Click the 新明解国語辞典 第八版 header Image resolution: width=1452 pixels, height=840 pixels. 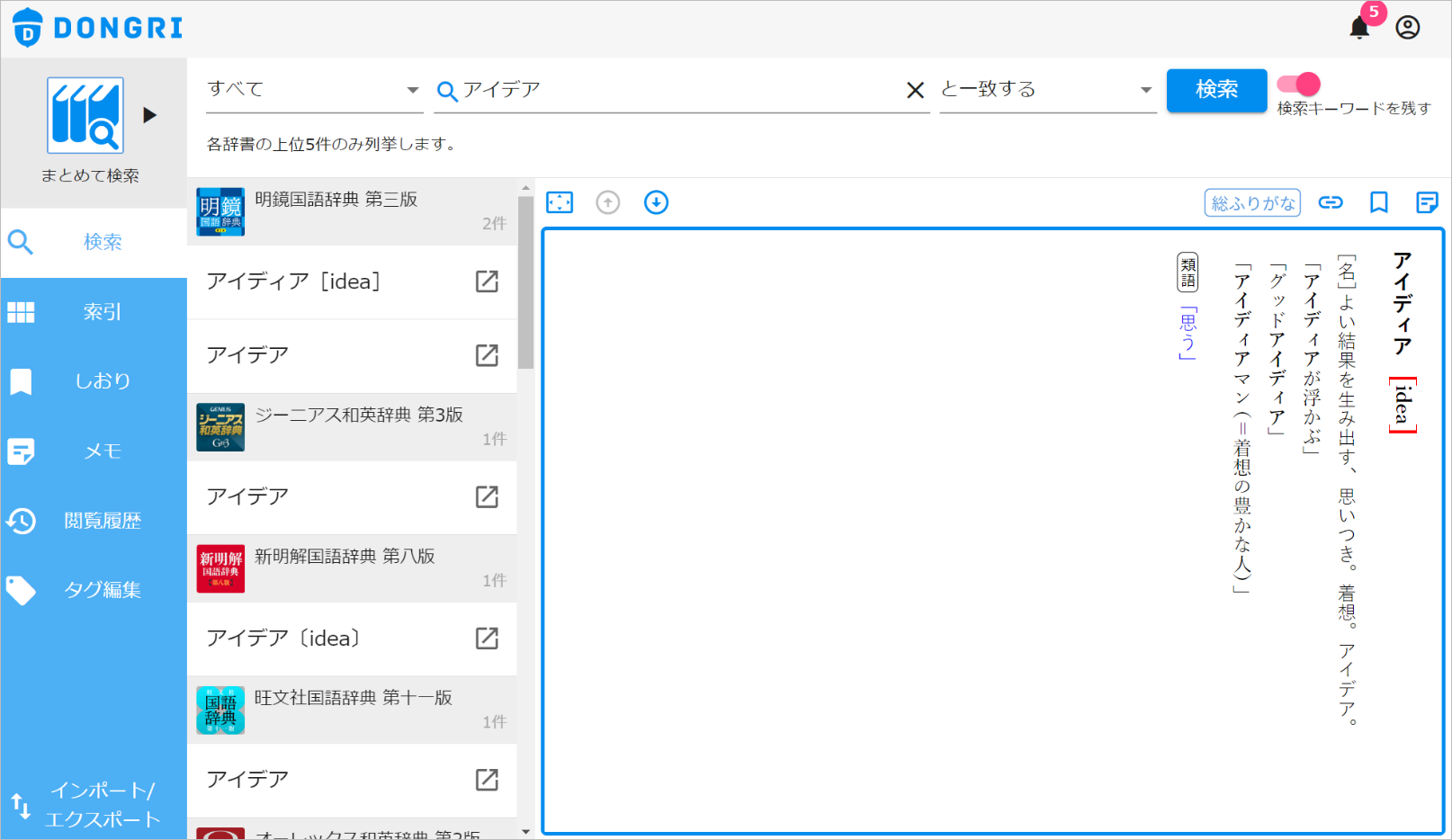[352, 569]
